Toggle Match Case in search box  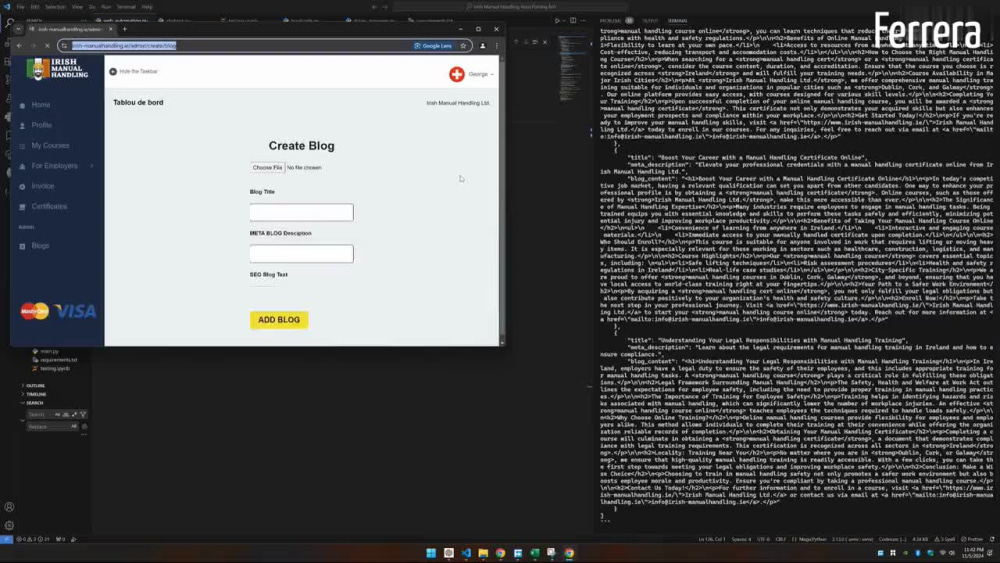coord(57,414)
